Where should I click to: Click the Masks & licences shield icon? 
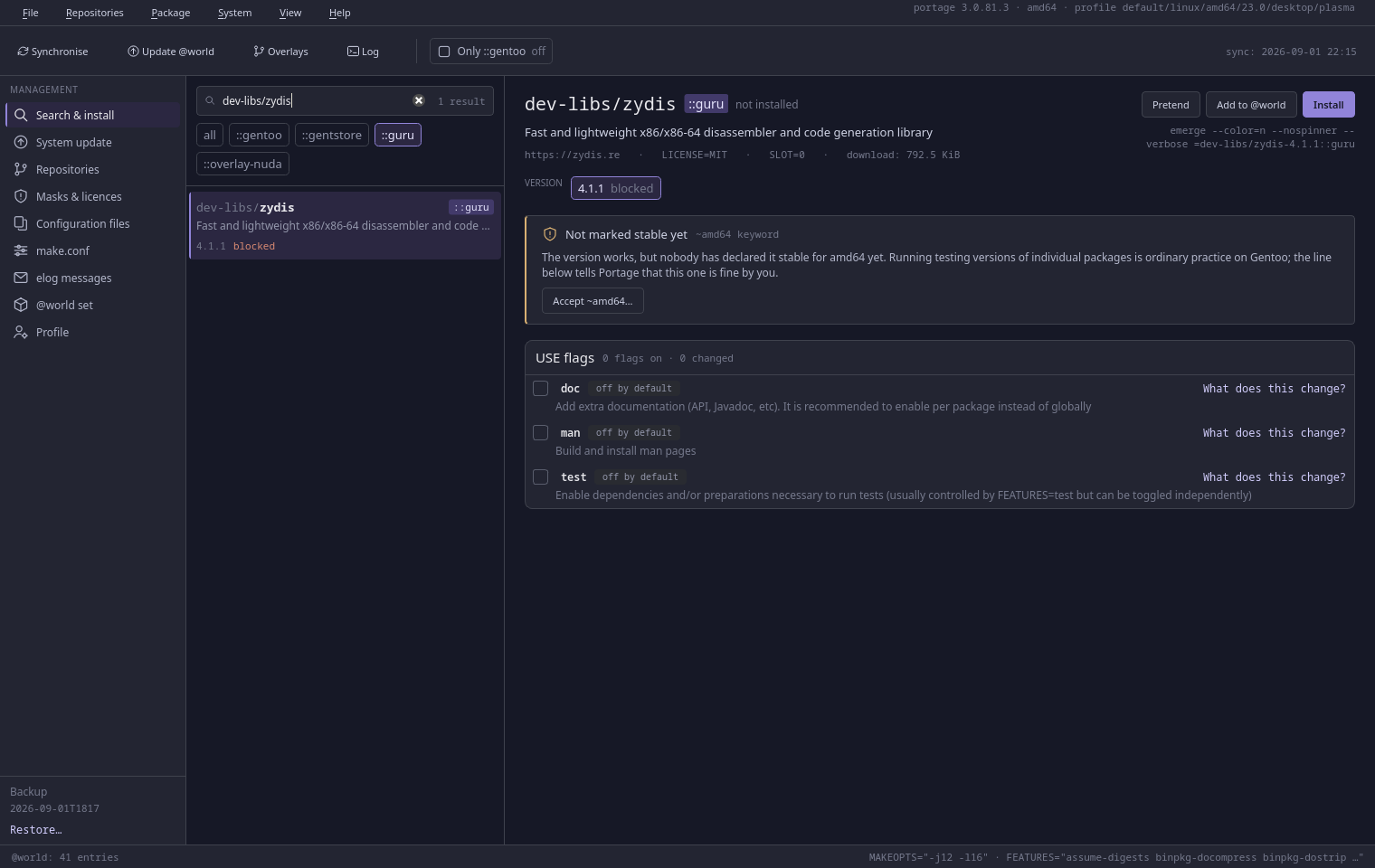click(x=21, y=196)
